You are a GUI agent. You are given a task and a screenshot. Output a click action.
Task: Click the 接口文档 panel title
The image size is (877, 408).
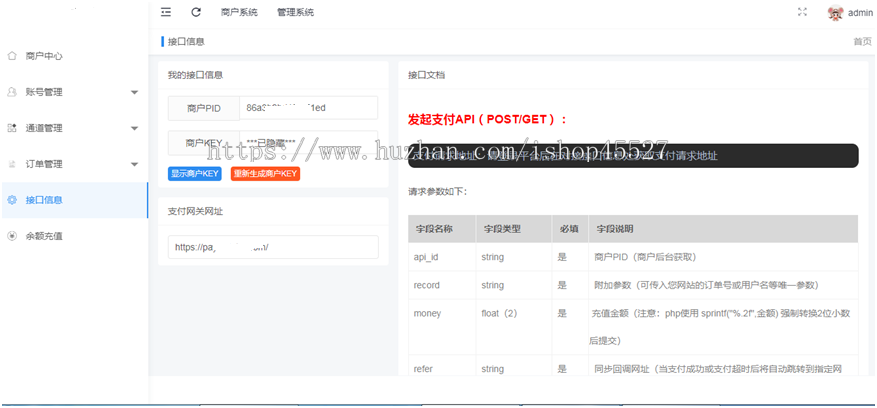(x=427, y=75)
